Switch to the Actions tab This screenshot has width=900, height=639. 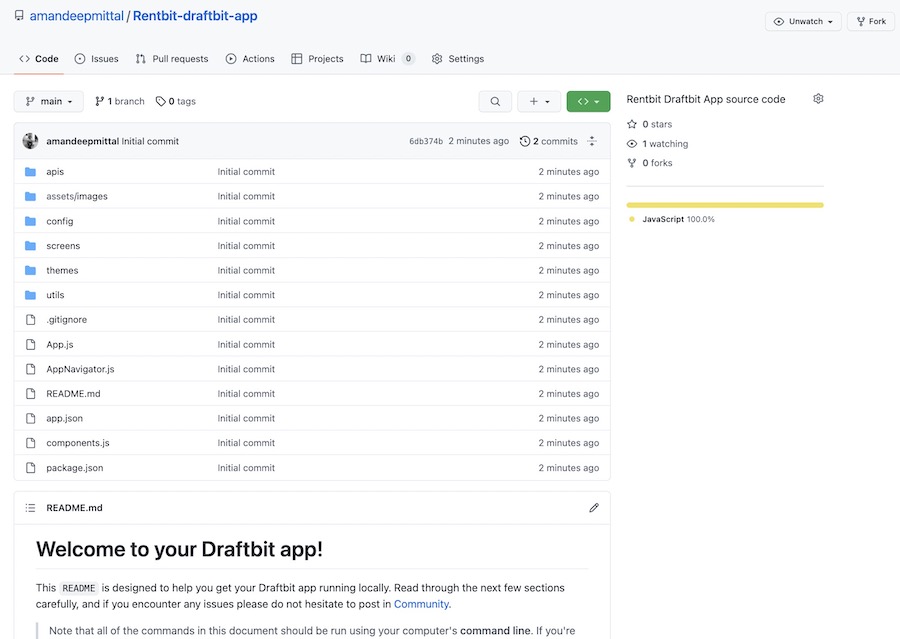click(250, 59)
